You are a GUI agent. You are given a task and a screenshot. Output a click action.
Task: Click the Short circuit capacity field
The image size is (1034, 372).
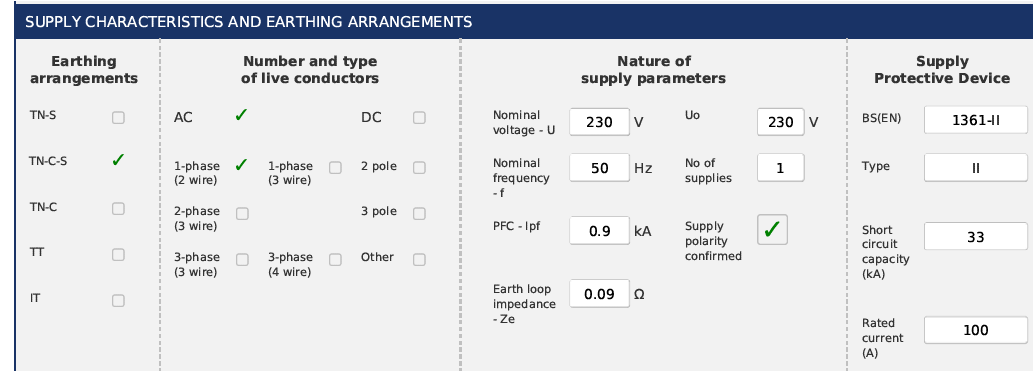pyautogui.click(x=976, y=237)
